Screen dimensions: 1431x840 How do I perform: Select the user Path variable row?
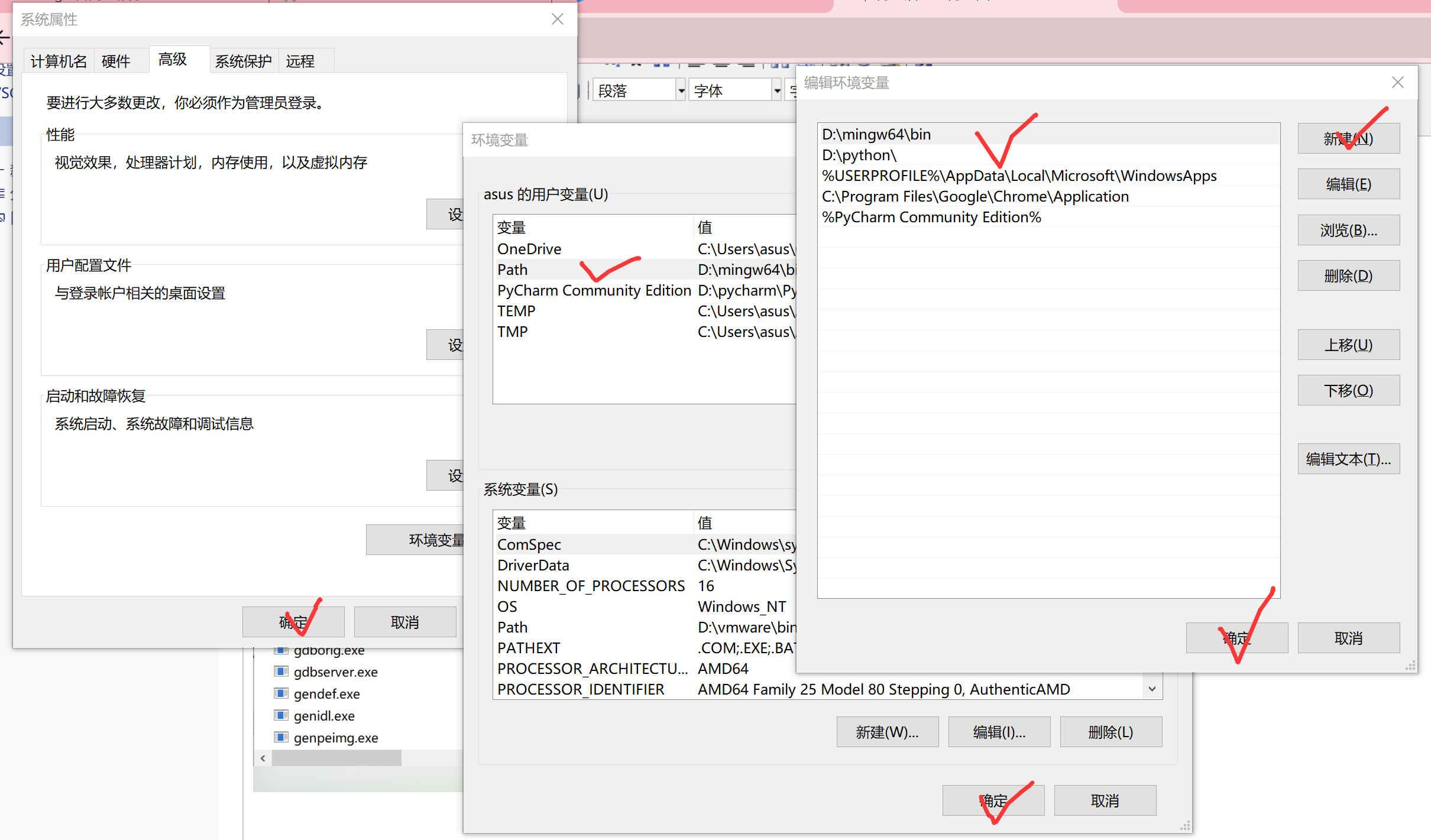click(513, 270)
